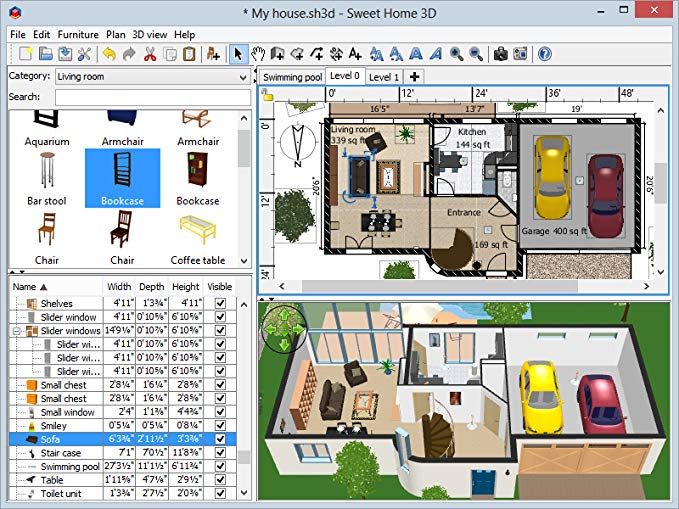Collapse the Slider windows group in furniture list
Image resolution: width=679 pixels, height=509 pixels.
pos(16,331)
